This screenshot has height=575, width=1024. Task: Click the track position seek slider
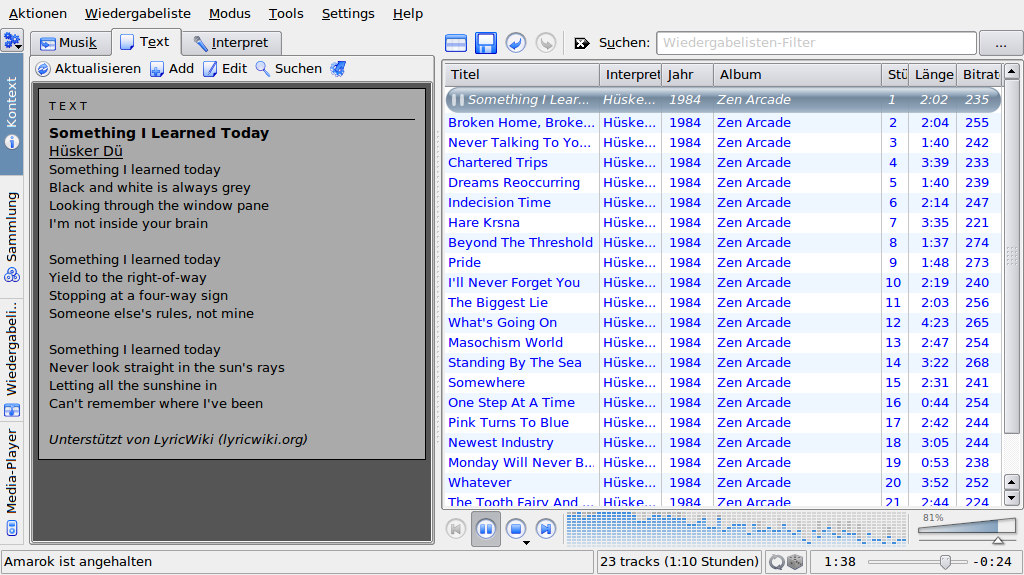coord(918,561)
